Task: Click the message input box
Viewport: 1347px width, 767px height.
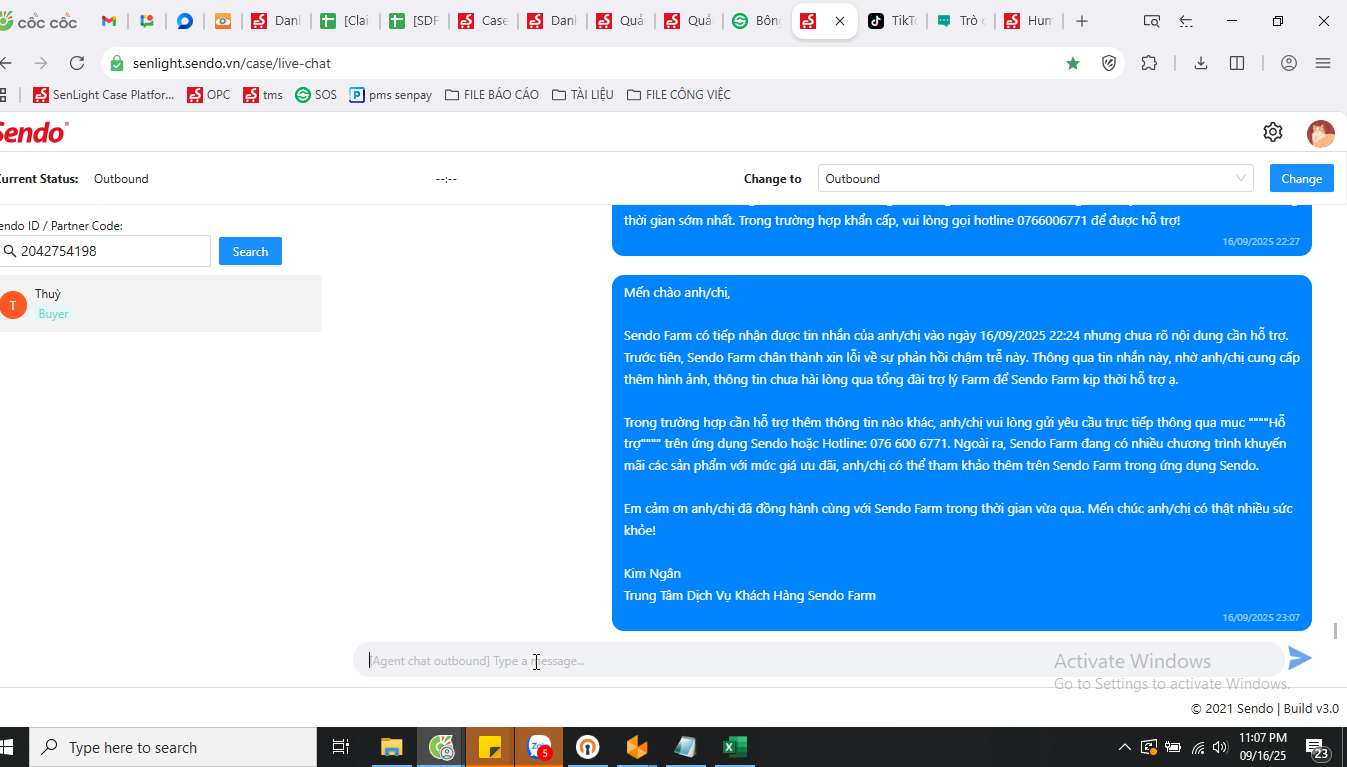Action: click(x=818, y=660)
